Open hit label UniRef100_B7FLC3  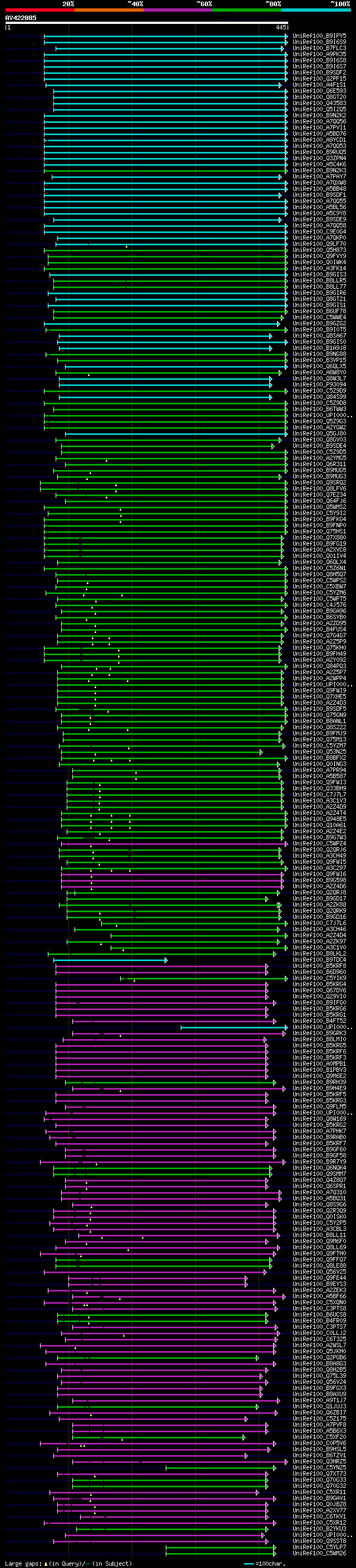tap(319, 48)
